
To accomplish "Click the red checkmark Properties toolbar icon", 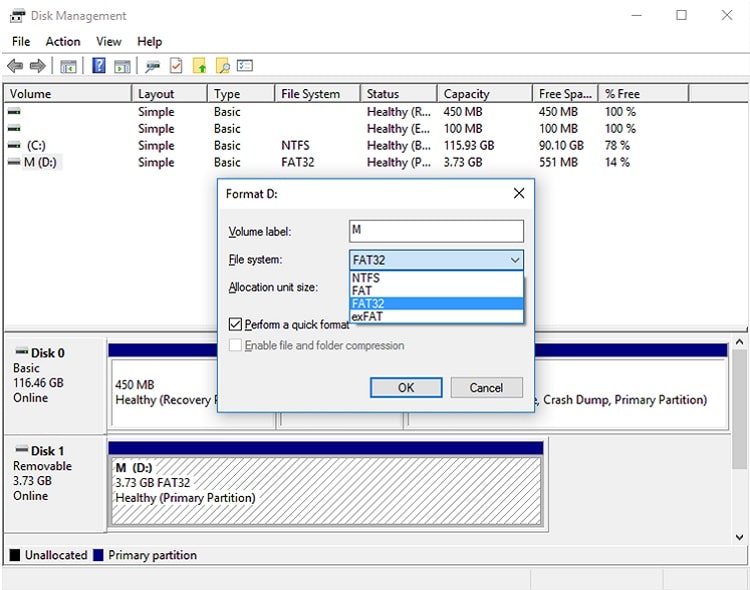I will pyautogui.click(x=176, y=66).
